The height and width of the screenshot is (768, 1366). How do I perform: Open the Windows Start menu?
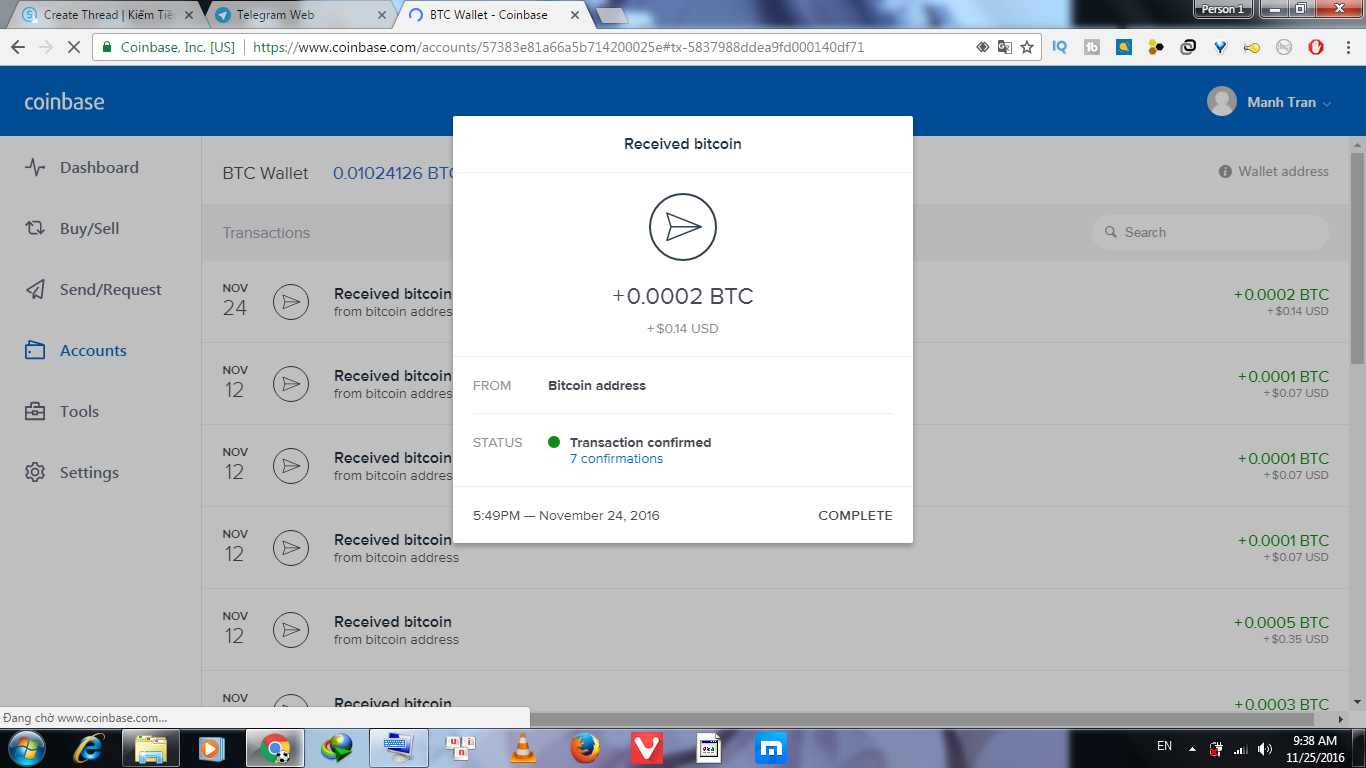click(26, 748)
